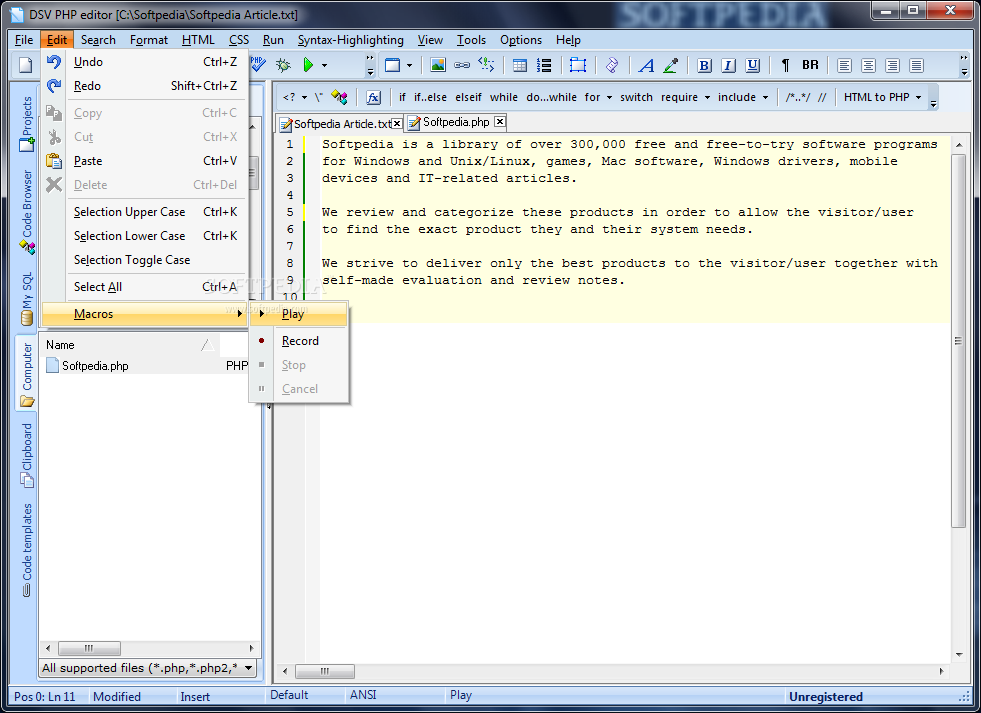Select Redo in the Edit menu
The height and width of the screenshot is (713, 981).
pyautogui.click(x=145, y=86)
